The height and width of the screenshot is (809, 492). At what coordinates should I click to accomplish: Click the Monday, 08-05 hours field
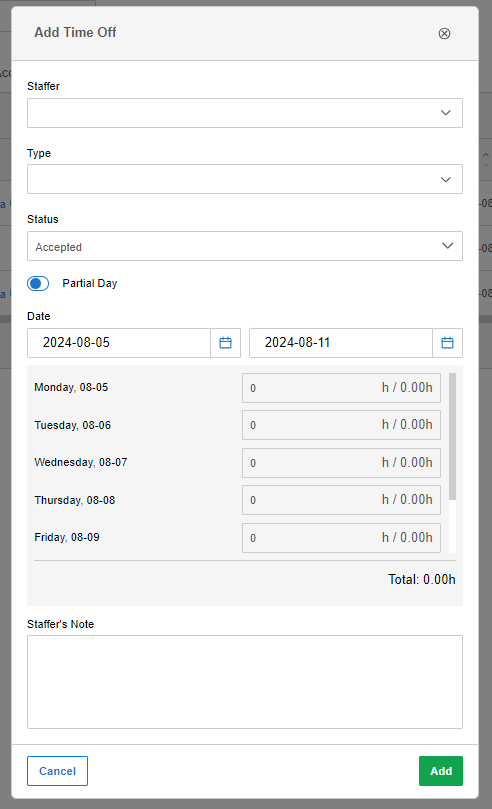[341, 388]
